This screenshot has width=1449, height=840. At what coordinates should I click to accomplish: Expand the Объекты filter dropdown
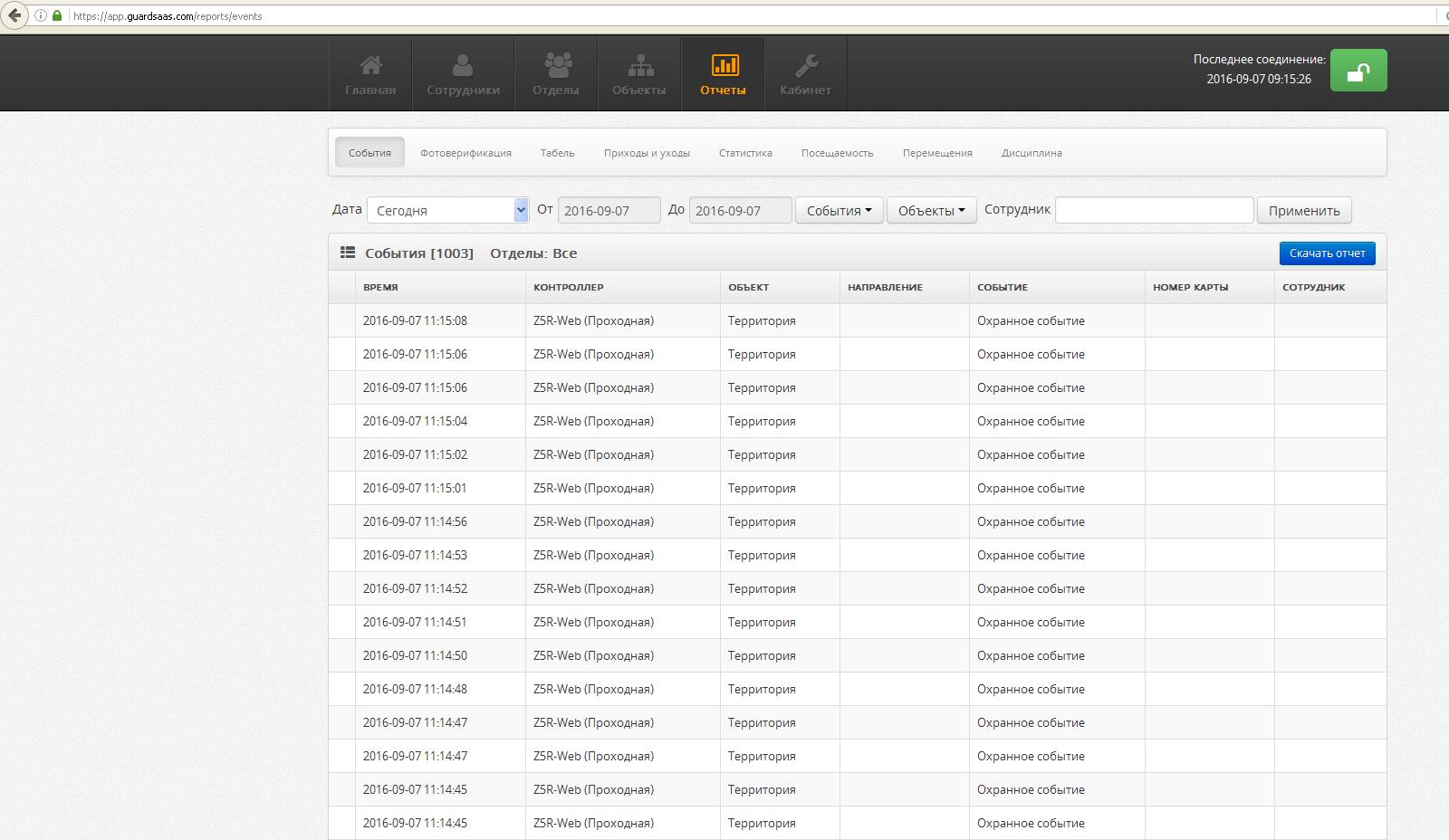pos(931,210)
